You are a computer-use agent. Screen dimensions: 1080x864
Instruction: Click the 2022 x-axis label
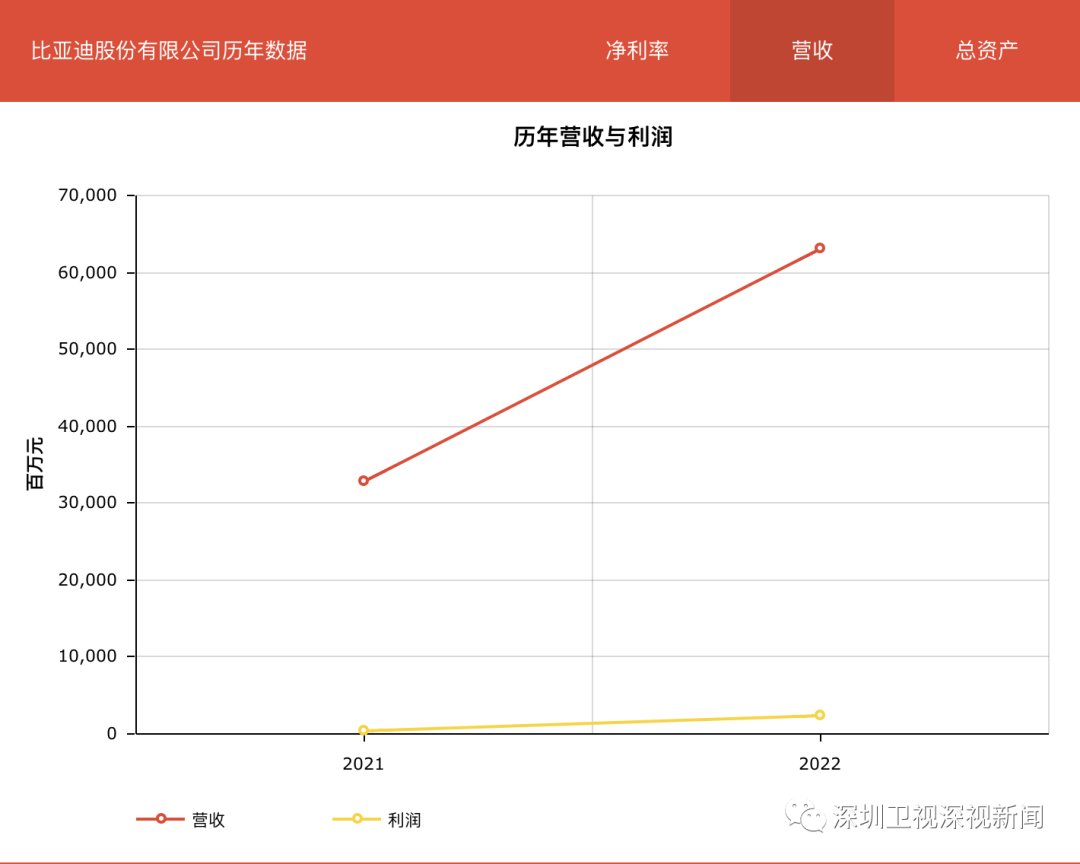click(820, 764)
